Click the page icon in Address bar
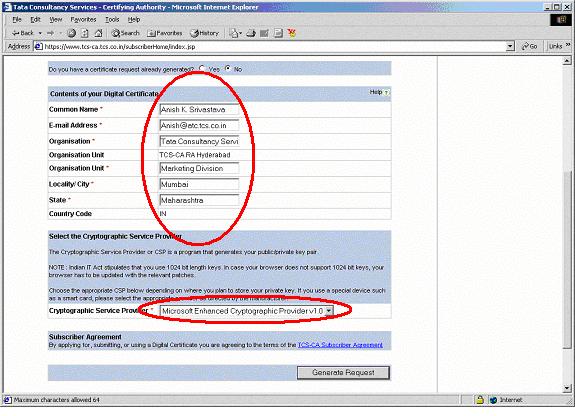The image size is (575, 416). (x=38, y=47)
